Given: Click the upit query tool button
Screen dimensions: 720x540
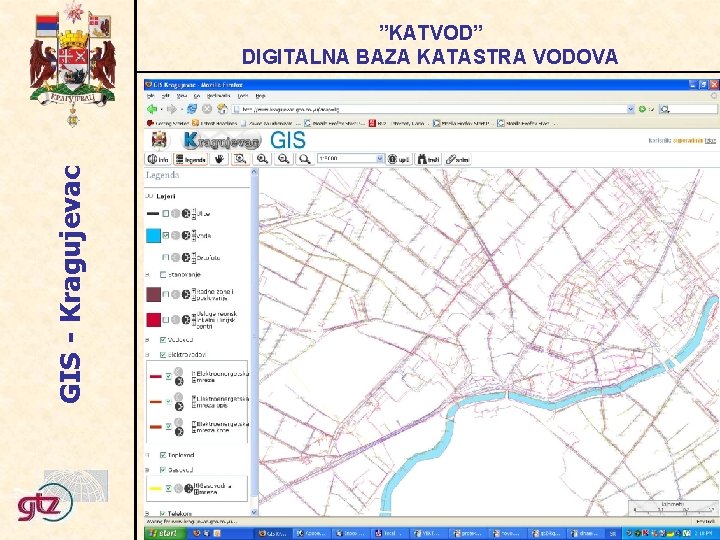Looking at the screenshot, I should [399, 159].
